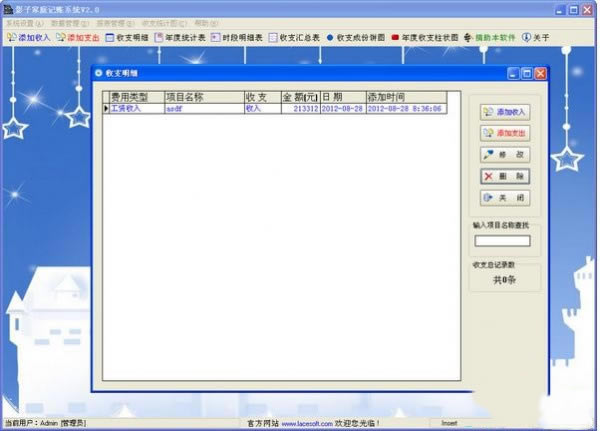Click the 修改 edit button
The image size is (600, 431).
tap(505, 155)
